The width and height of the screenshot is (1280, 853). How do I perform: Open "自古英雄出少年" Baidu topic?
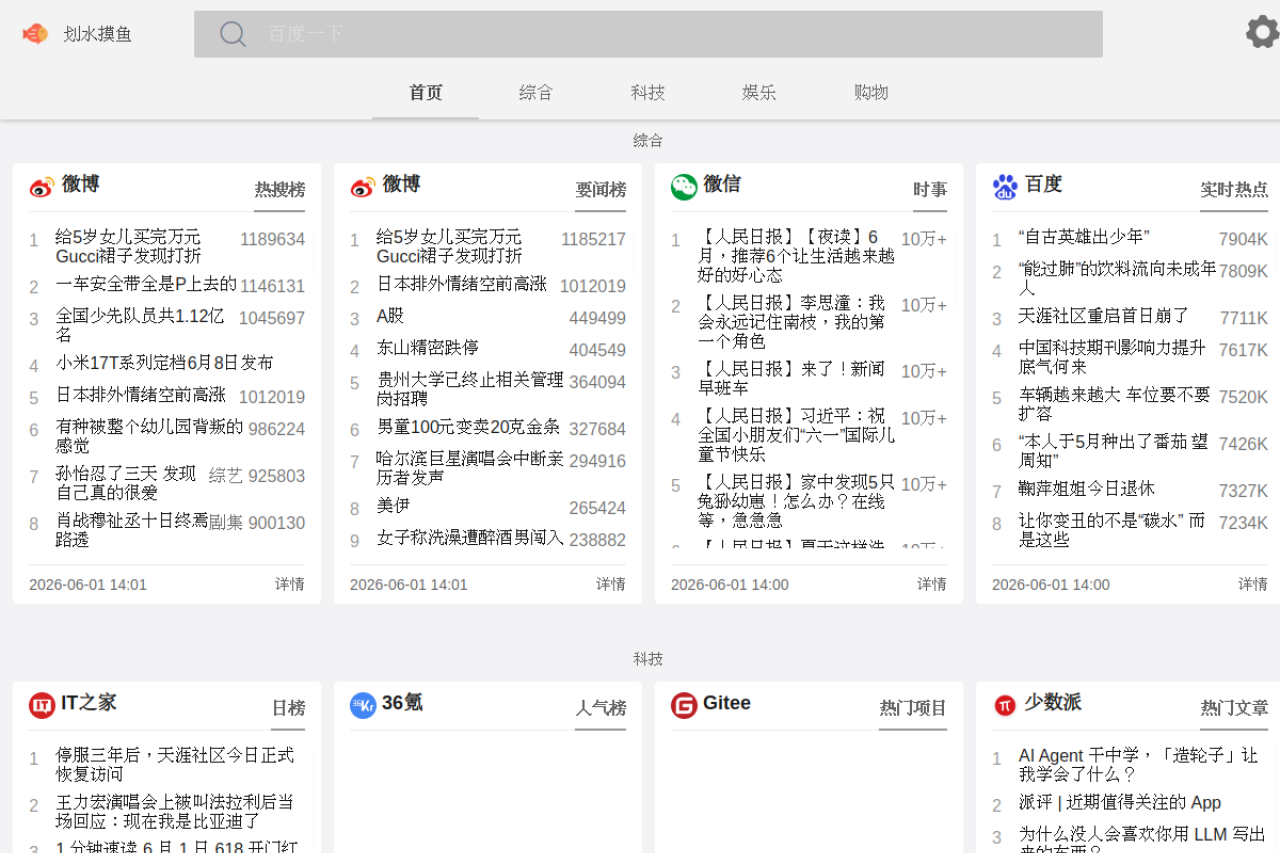[1084, 238]
